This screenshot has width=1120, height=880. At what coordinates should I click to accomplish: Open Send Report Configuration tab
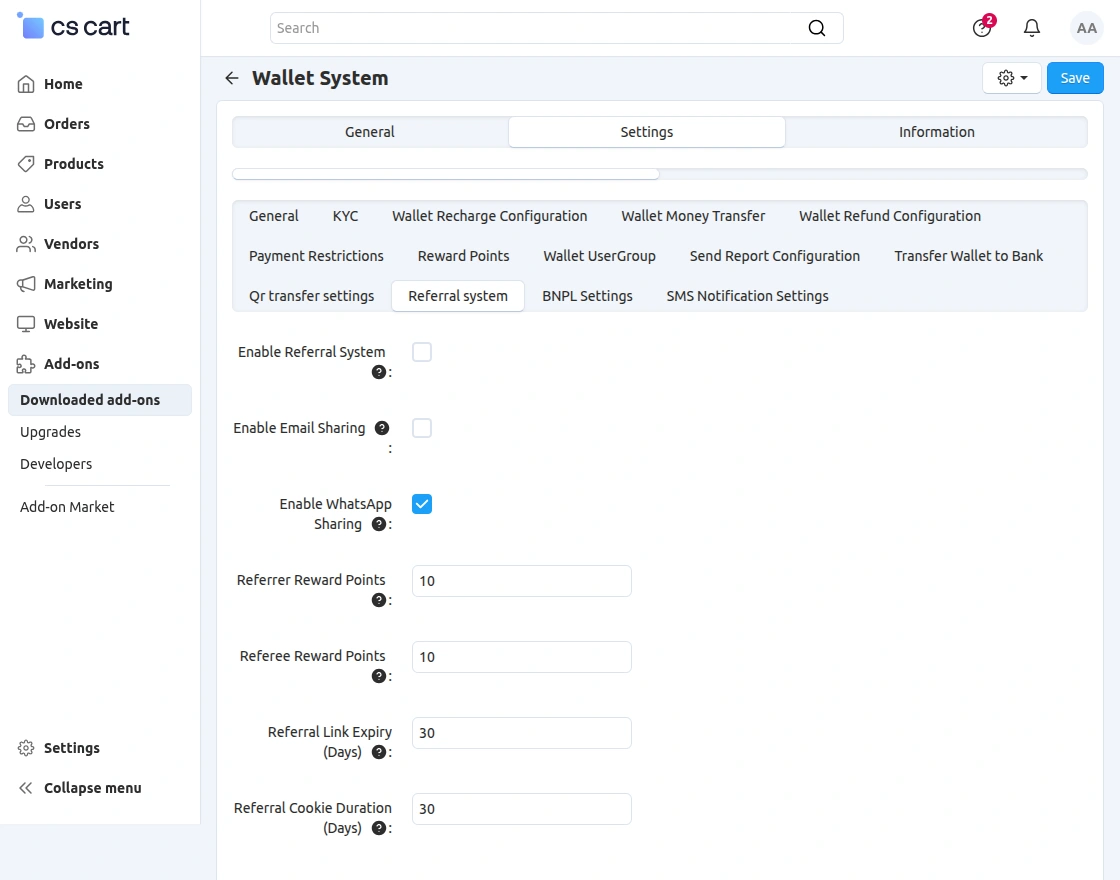[775, 256]
